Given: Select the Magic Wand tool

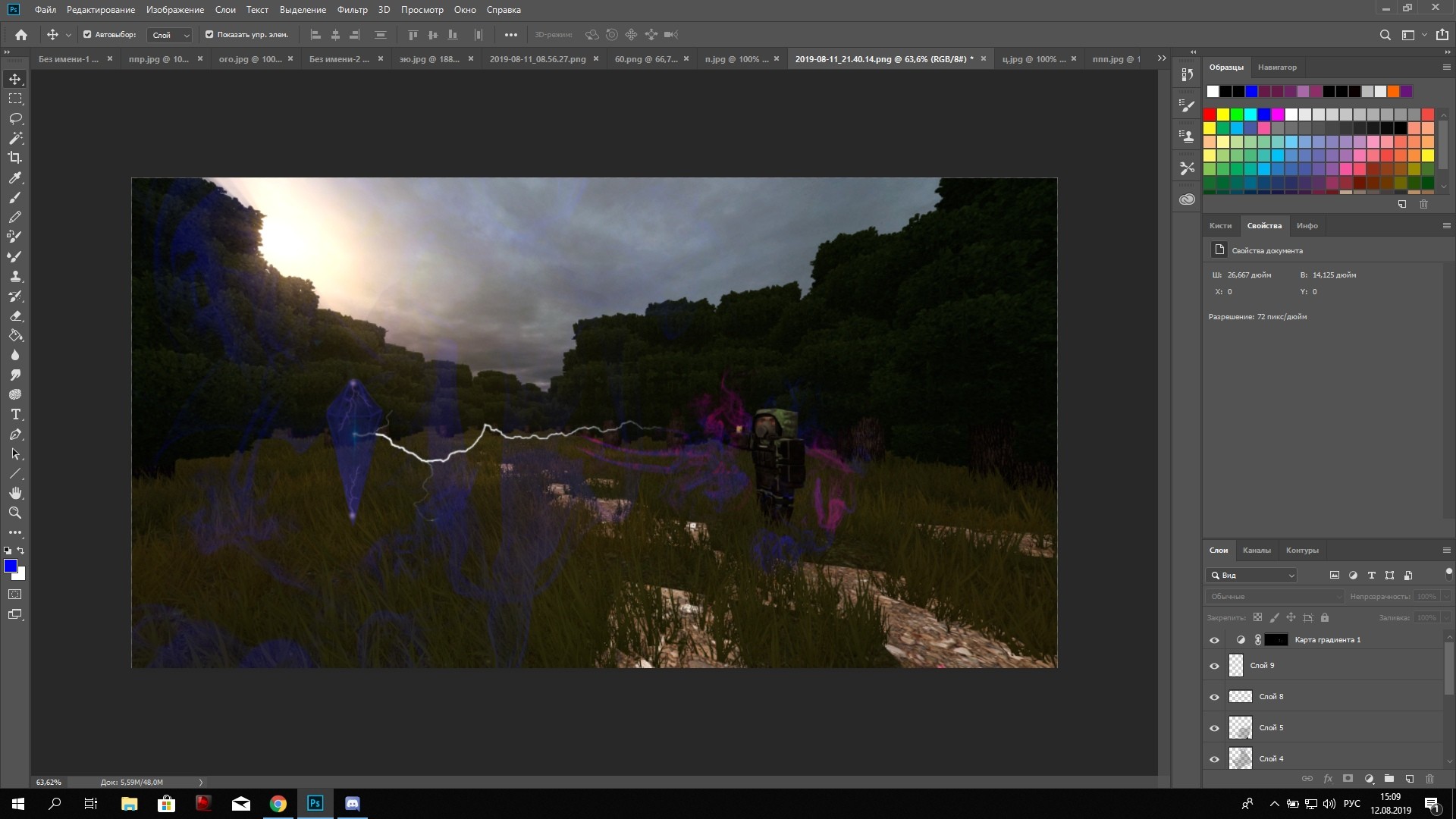Looking at the screenshot, I should tap(15, 138).
